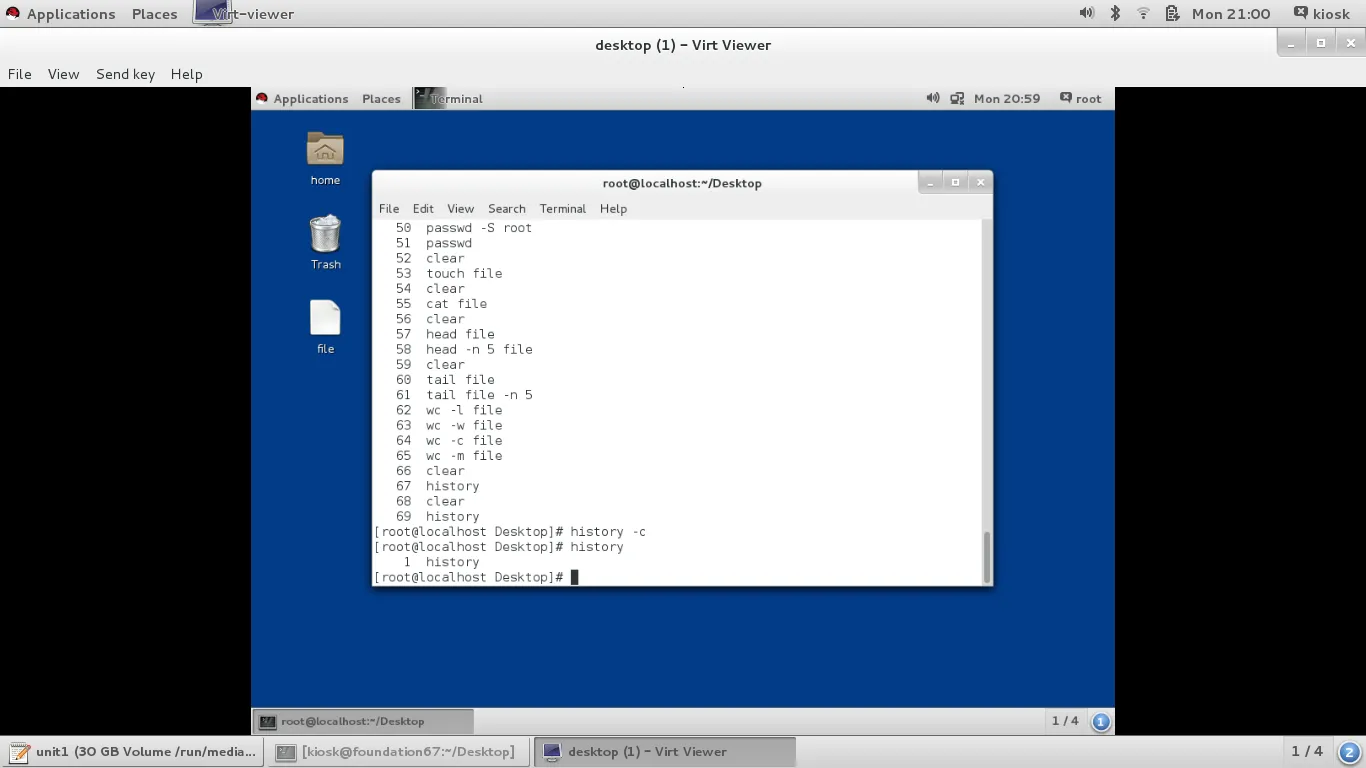The image size is (1366, 768).
Task: Click the terminal command prompt cursor
Action: pos(575,577)
